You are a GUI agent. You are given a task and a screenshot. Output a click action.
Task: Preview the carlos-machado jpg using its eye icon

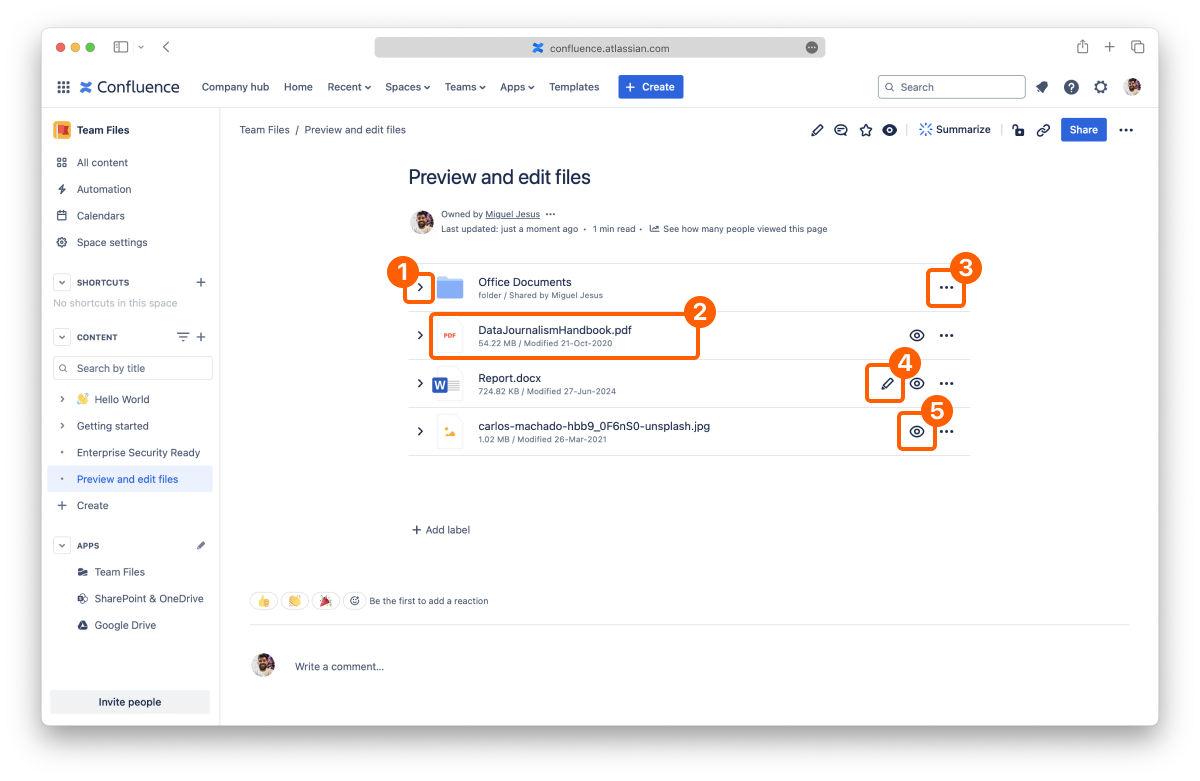[x=917, y=432]
